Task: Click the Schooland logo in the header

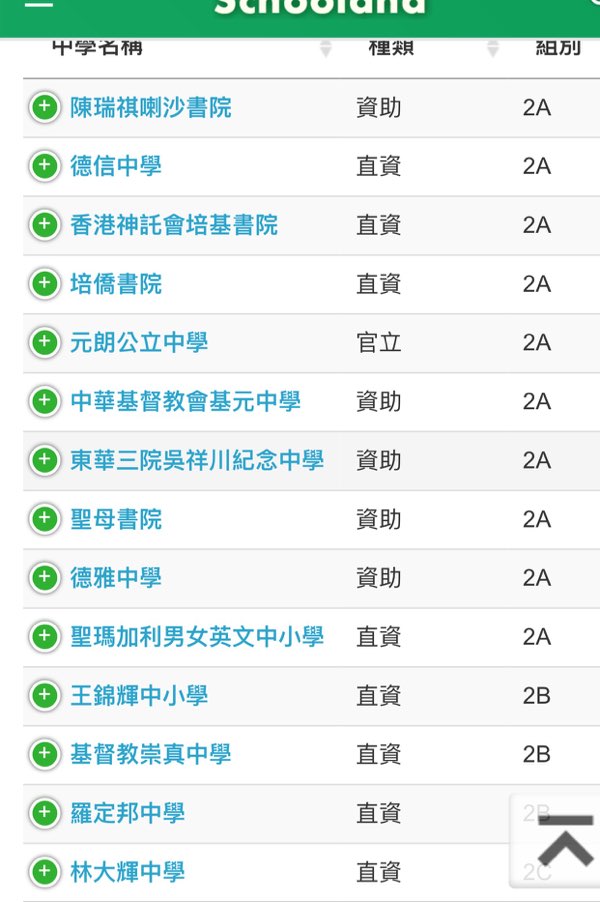Action: pyautogui.click(x=320, y=6)
